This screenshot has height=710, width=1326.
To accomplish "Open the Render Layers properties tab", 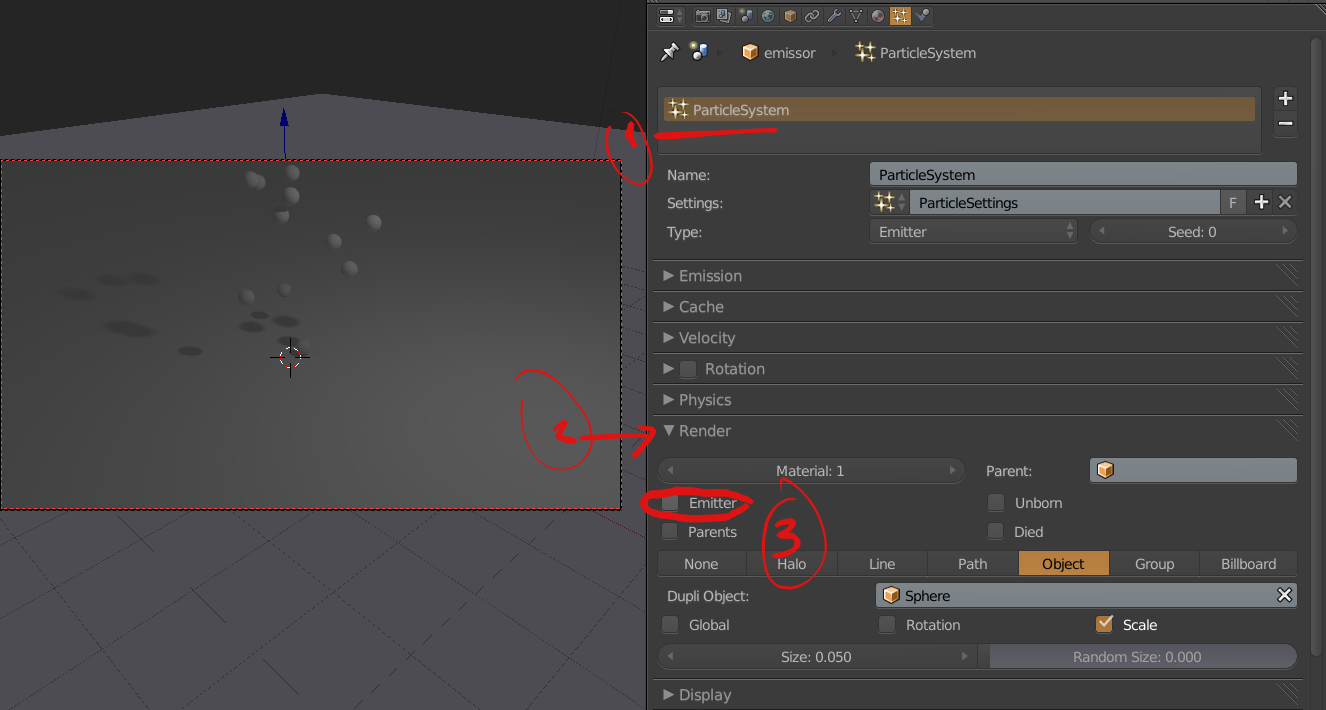I will click(724, 16).
